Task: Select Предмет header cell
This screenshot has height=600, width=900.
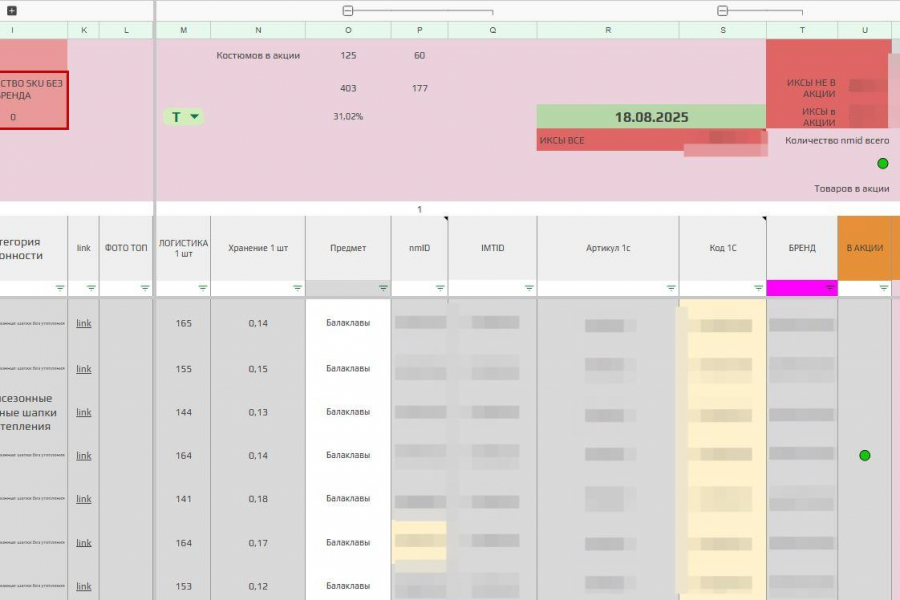Action: tap(348, 248)
